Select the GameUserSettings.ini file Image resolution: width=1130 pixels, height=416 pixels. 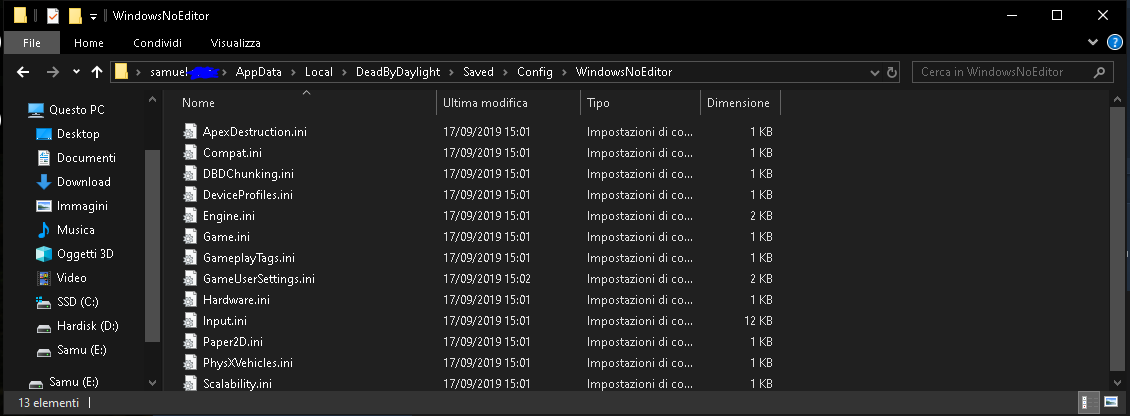[258, 279]
